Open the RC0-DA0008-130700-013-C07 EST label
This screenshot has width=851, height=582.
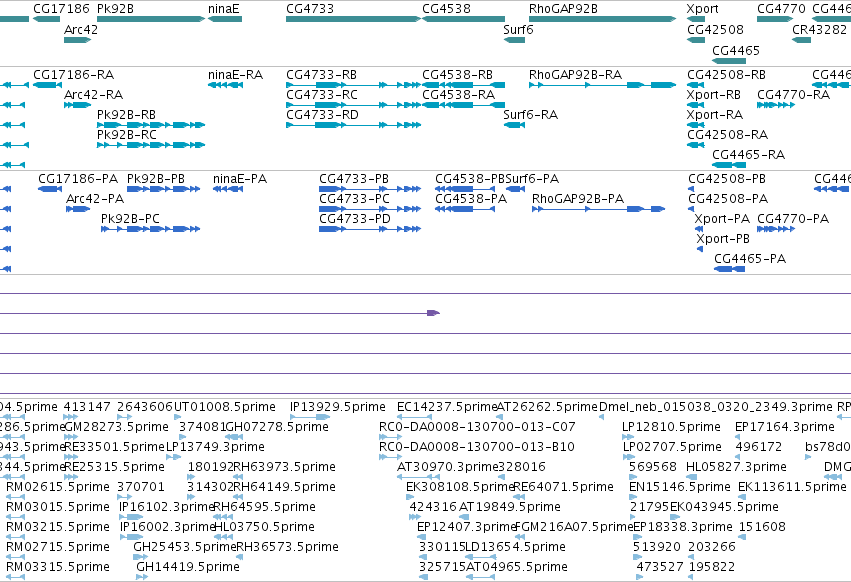477,427
